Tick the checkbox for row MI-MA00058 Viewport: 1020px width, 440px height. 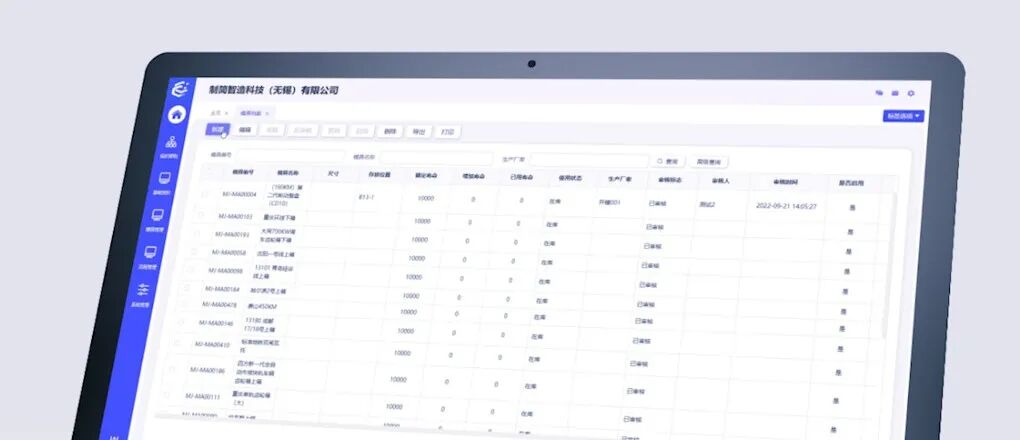coord(193,251)
